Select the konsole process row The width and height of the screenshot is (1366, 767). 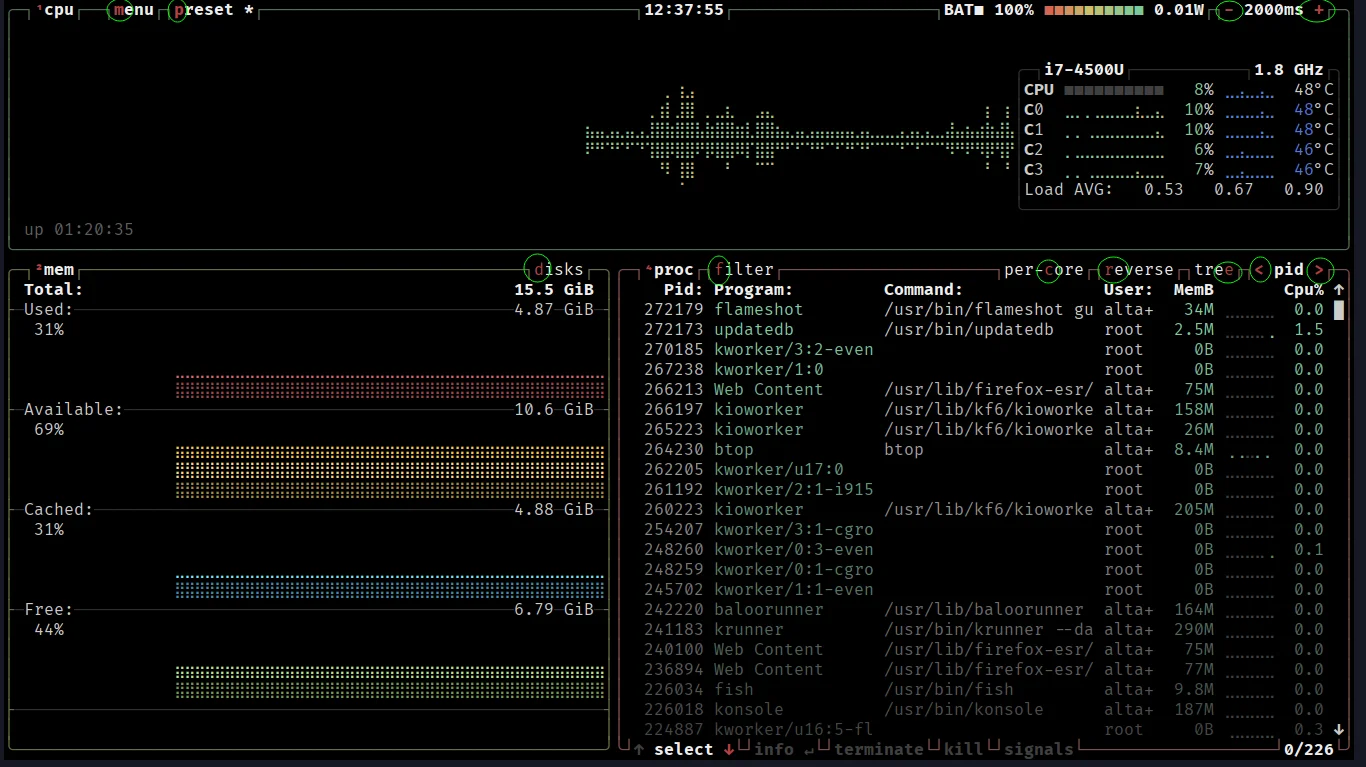[x=984, y=710]
